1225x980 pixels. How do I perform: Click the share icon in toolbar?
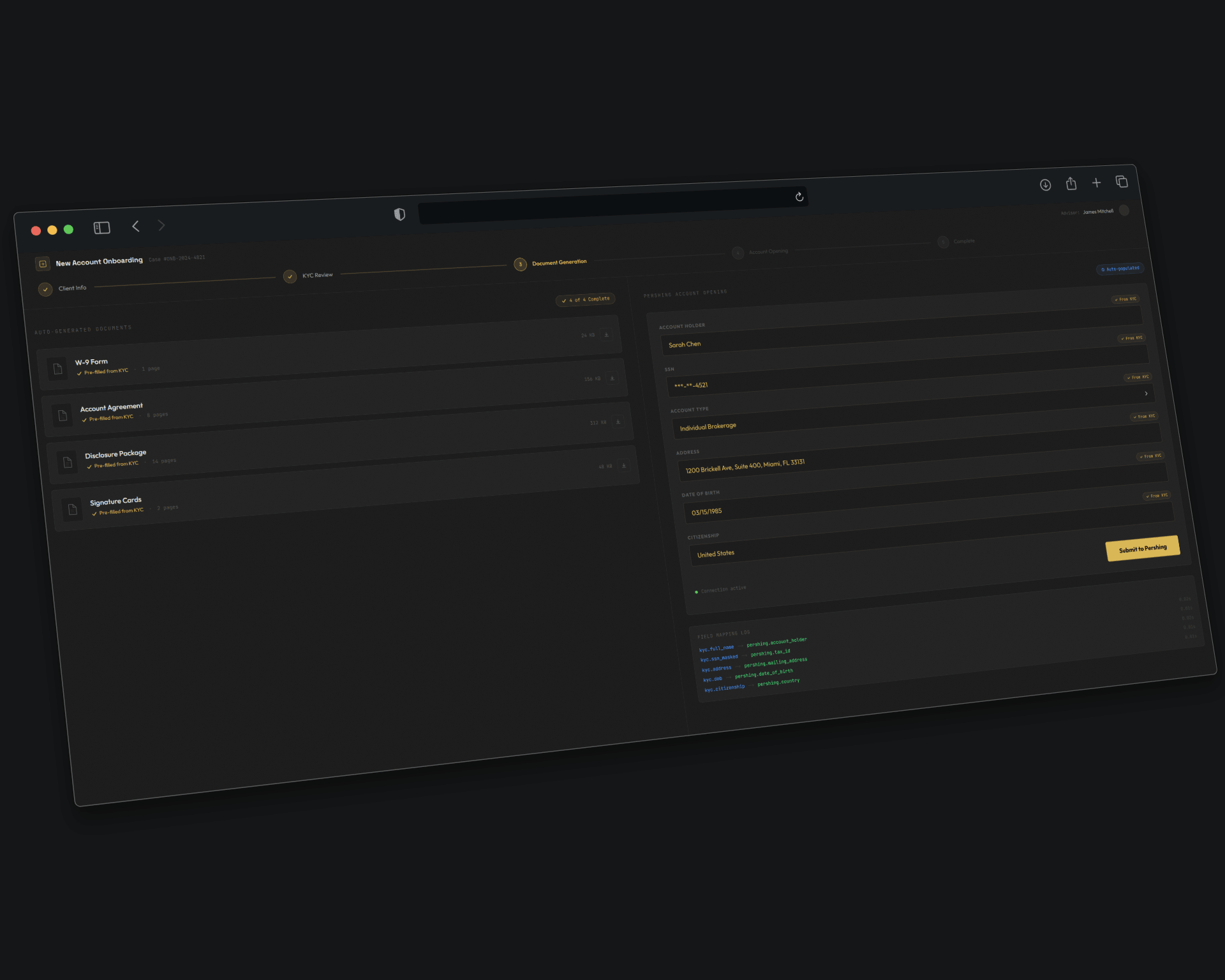coord(1071,184)
